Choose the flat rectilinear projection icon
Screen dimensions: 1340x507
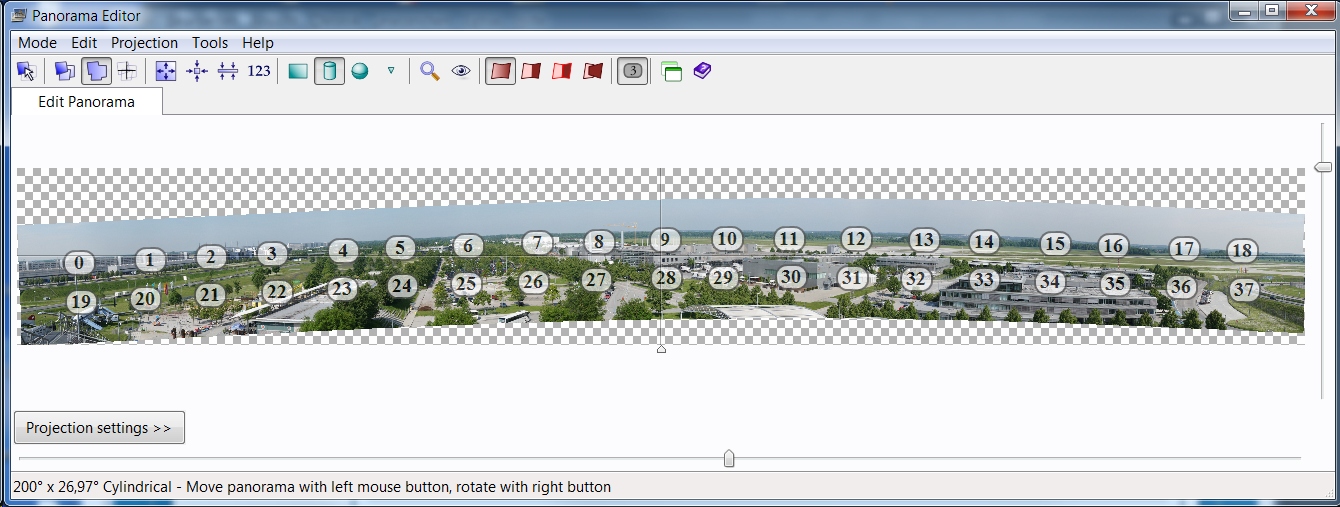298,71
